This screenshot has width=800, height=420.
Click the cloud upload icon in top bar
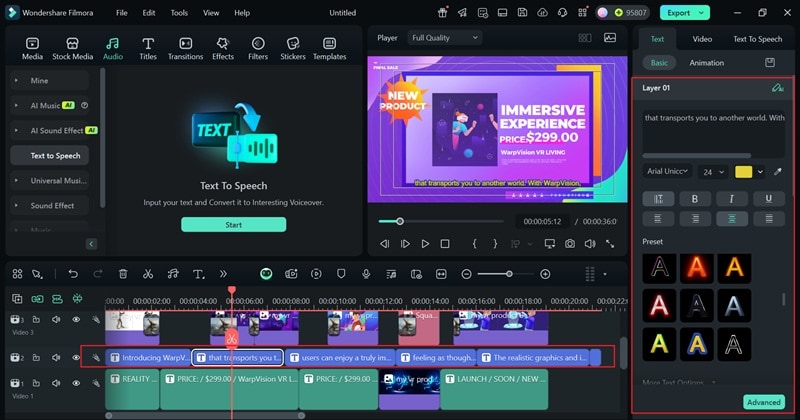tap(542, 13)
